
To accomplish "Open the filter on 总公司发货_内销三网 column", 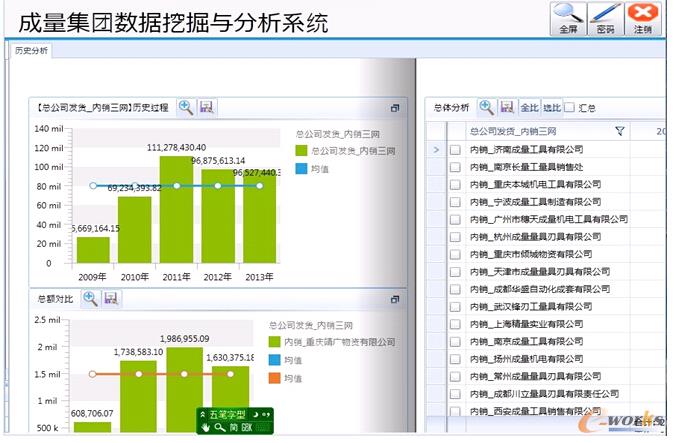I will 620,131.
